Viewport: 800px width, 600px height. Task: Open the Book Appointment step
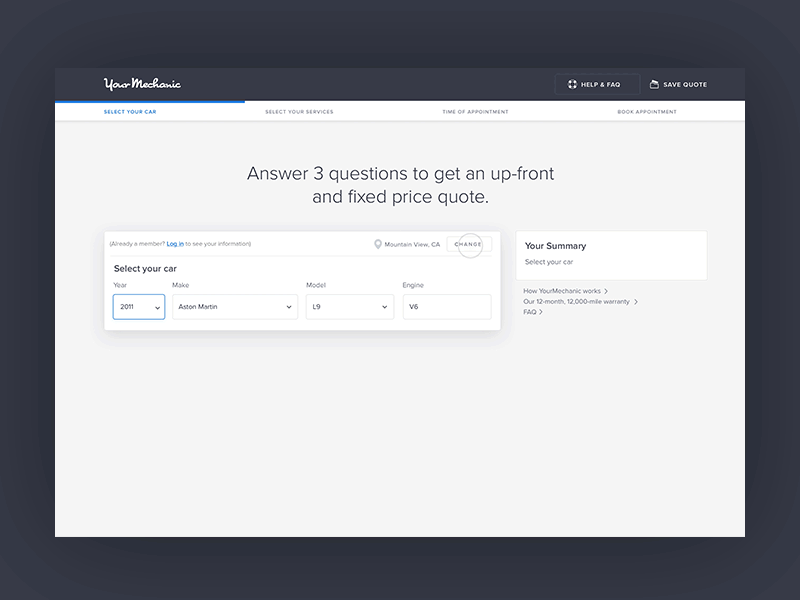tap(647, 112)
